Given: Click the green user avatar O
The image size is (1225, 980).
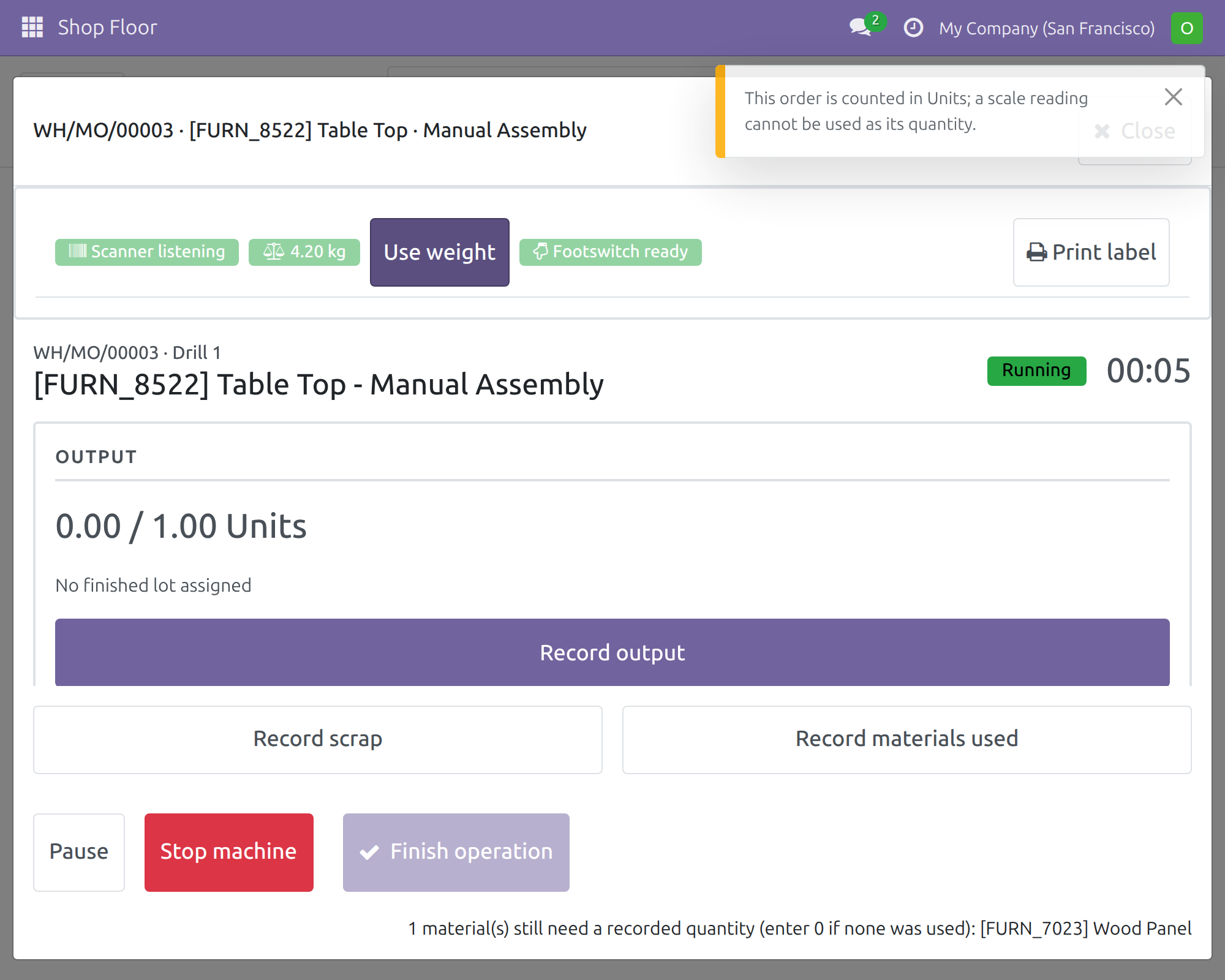Looking at the screenshot, I should 1186,28.
